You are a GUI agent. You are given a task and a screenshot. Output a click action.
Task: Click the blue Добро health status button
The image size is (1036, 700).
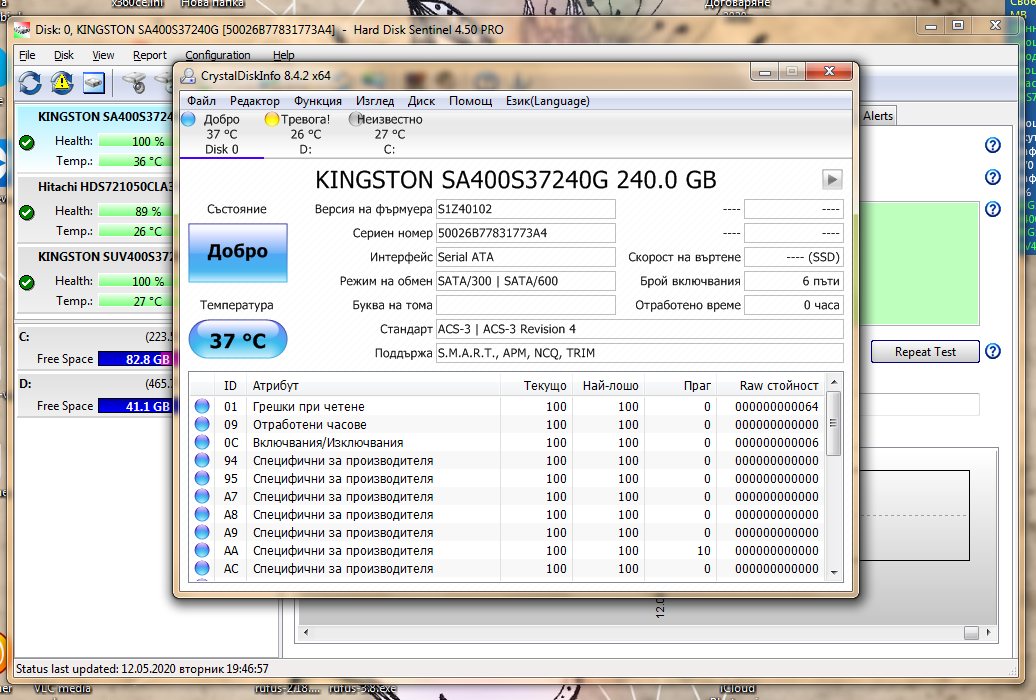click(x=238, y=253)
